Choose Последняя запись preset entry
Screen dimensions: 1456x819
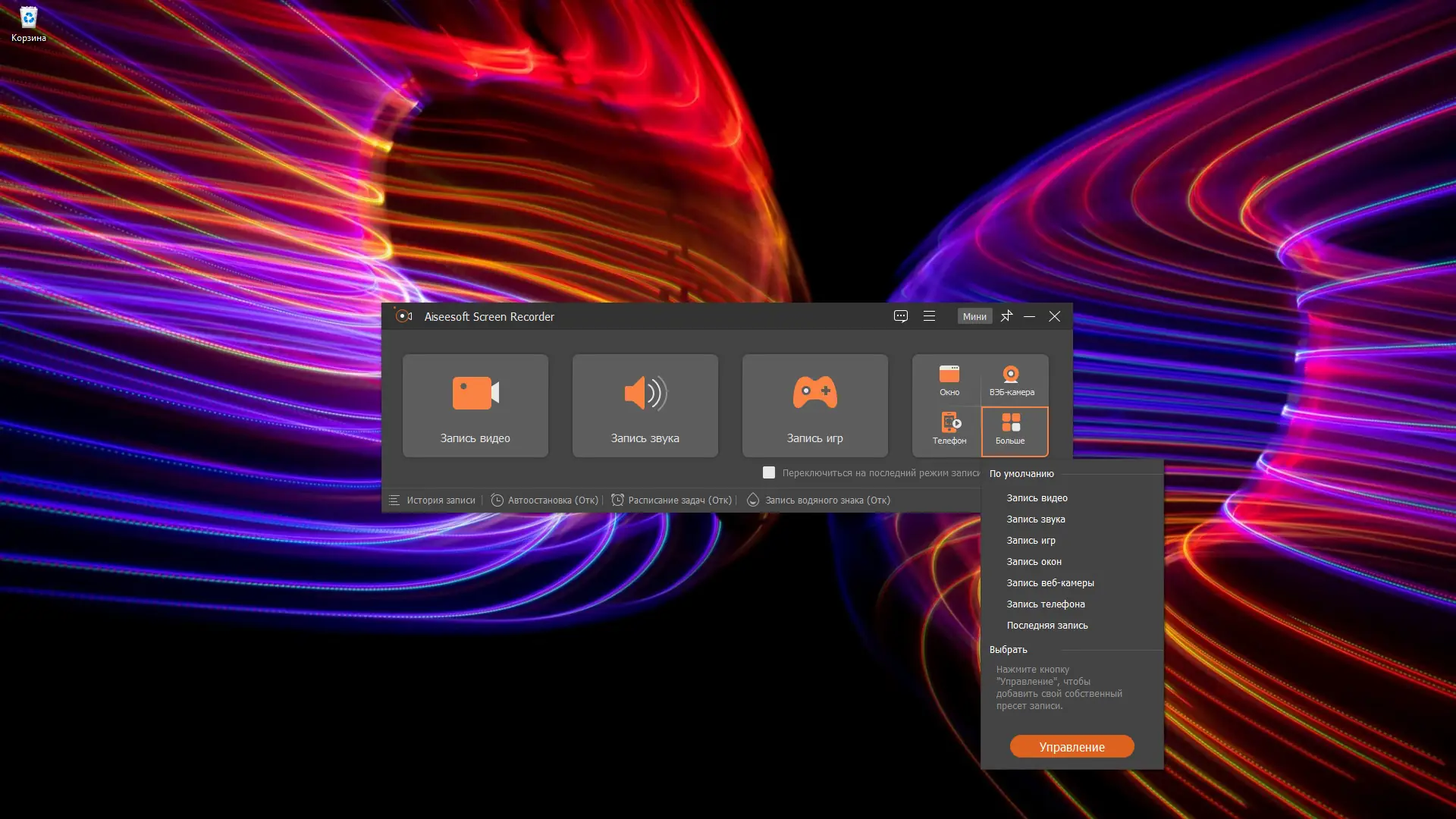1046,625
